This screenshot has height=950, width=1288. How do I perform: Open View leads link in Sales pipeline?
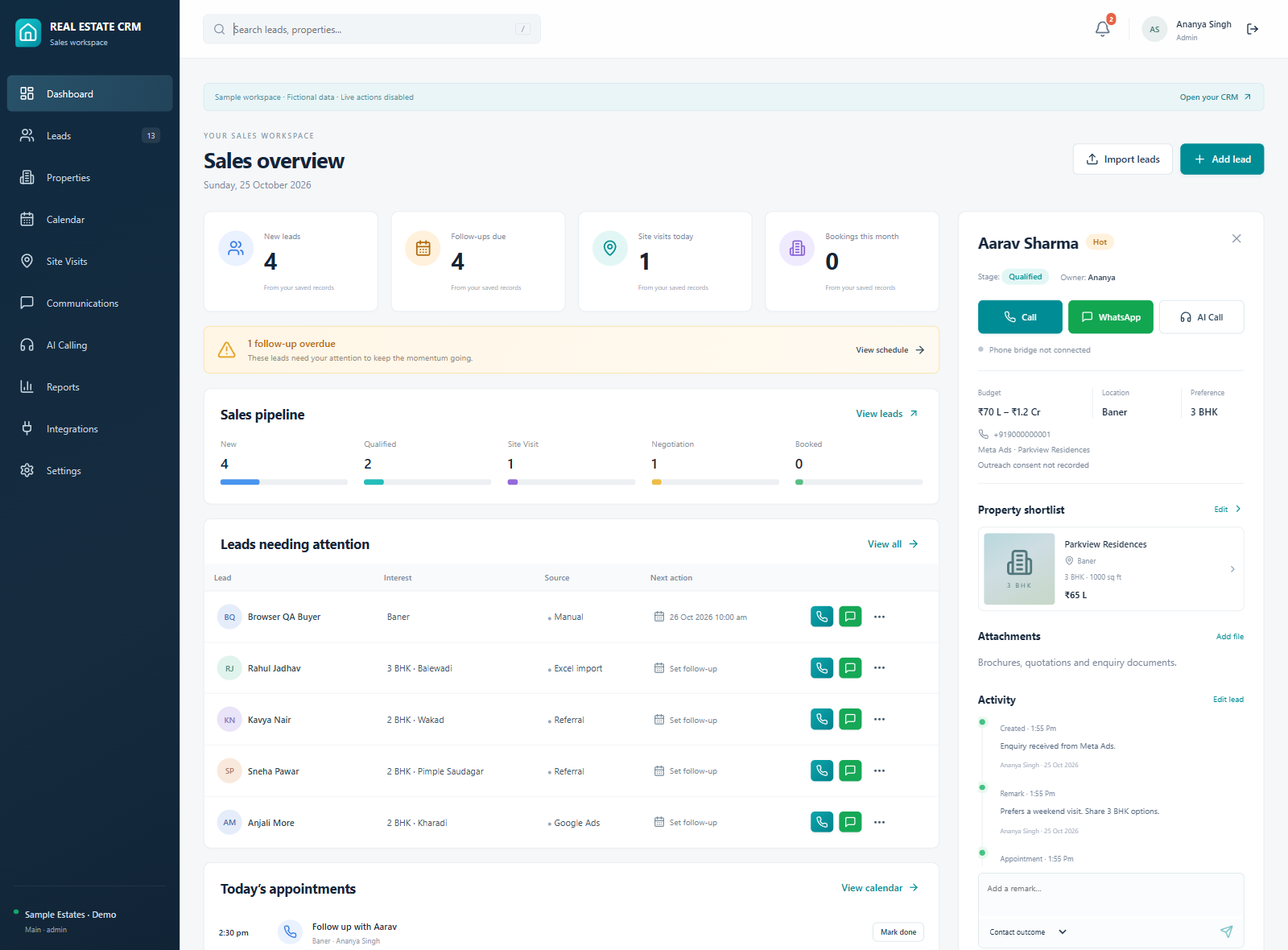[887, 414]
